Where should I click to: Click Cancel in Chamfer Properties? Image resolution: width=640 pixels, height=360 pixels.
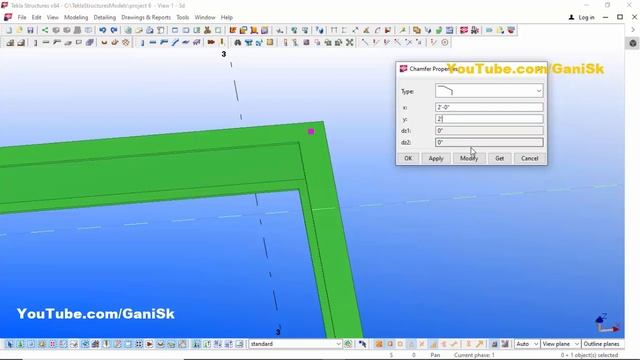pyautogui.click(x=529, y=158)
